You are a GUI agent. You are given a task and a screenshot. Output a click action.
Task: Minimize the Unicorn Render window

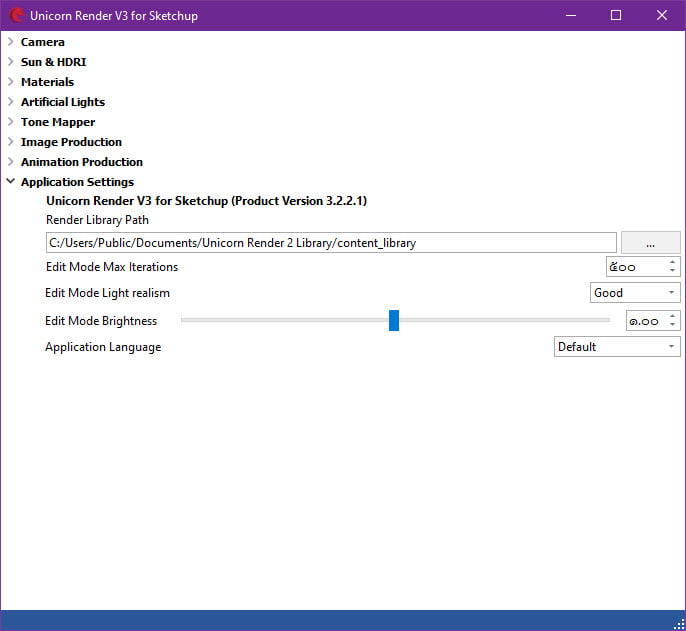coord(570,15)
